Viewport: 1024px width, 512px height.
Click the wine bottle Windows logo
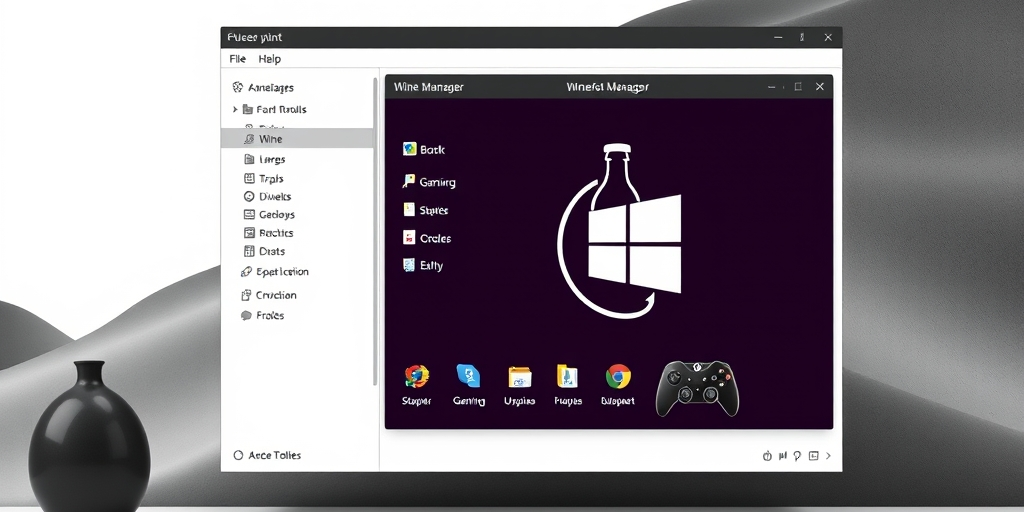tap(618, 231)
